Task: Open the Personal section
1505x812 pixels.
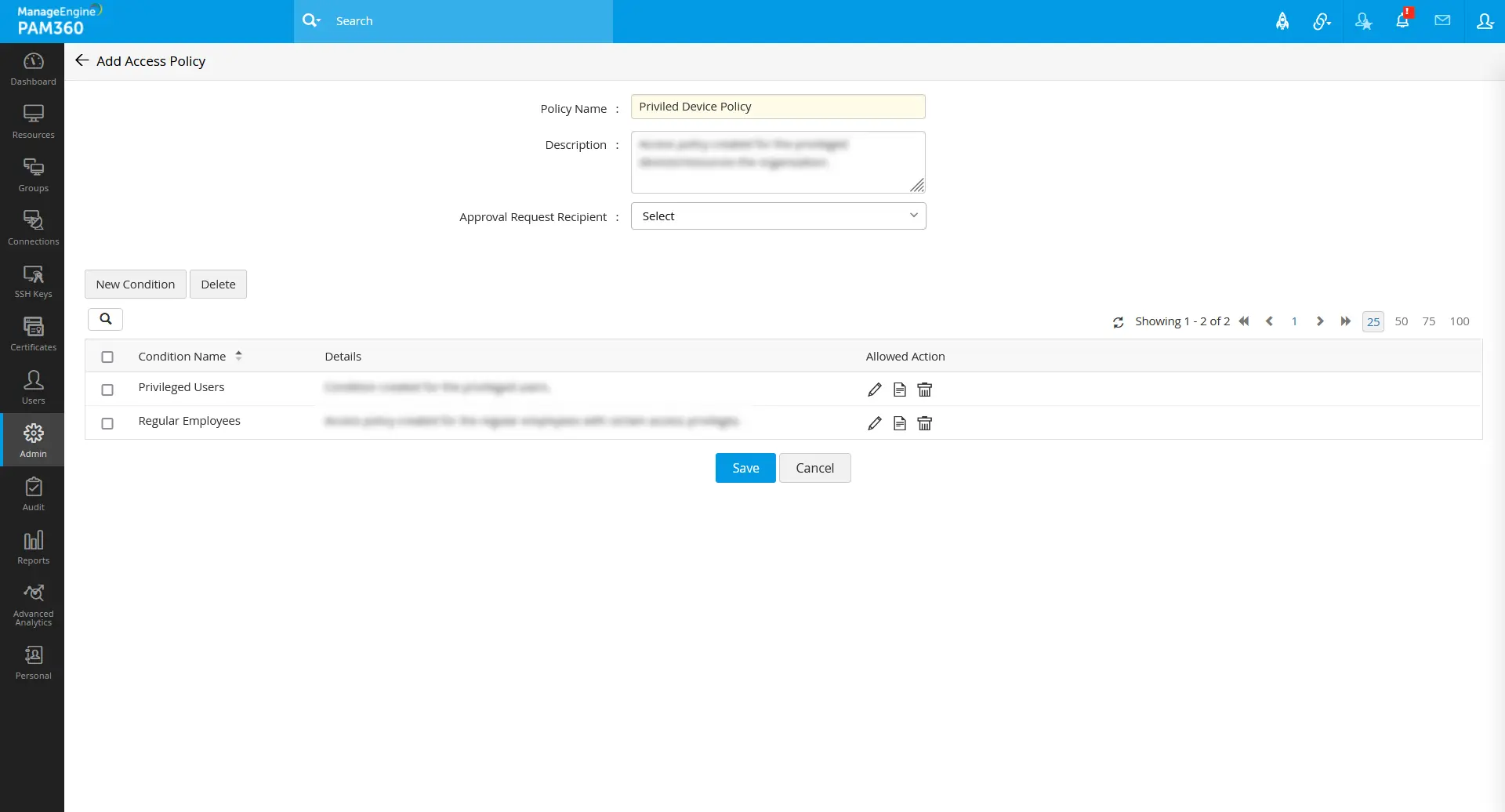Action: (x=33, y=663)
